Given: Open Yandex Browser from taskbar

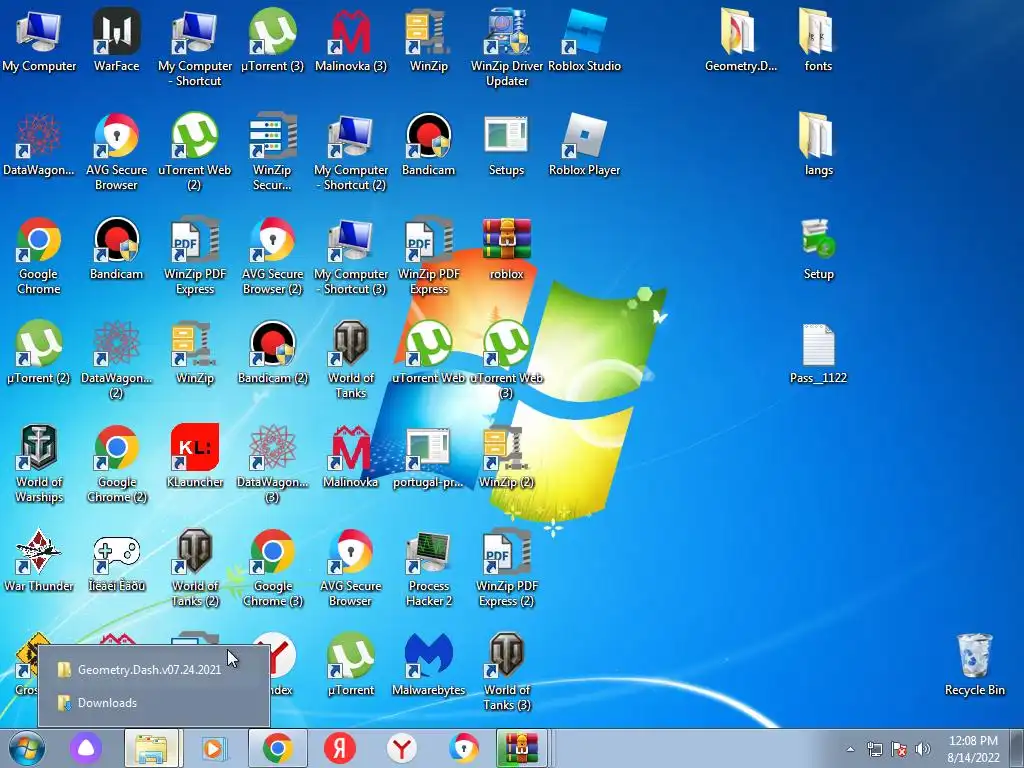Looking at the screenshot, I should [402, 748].
